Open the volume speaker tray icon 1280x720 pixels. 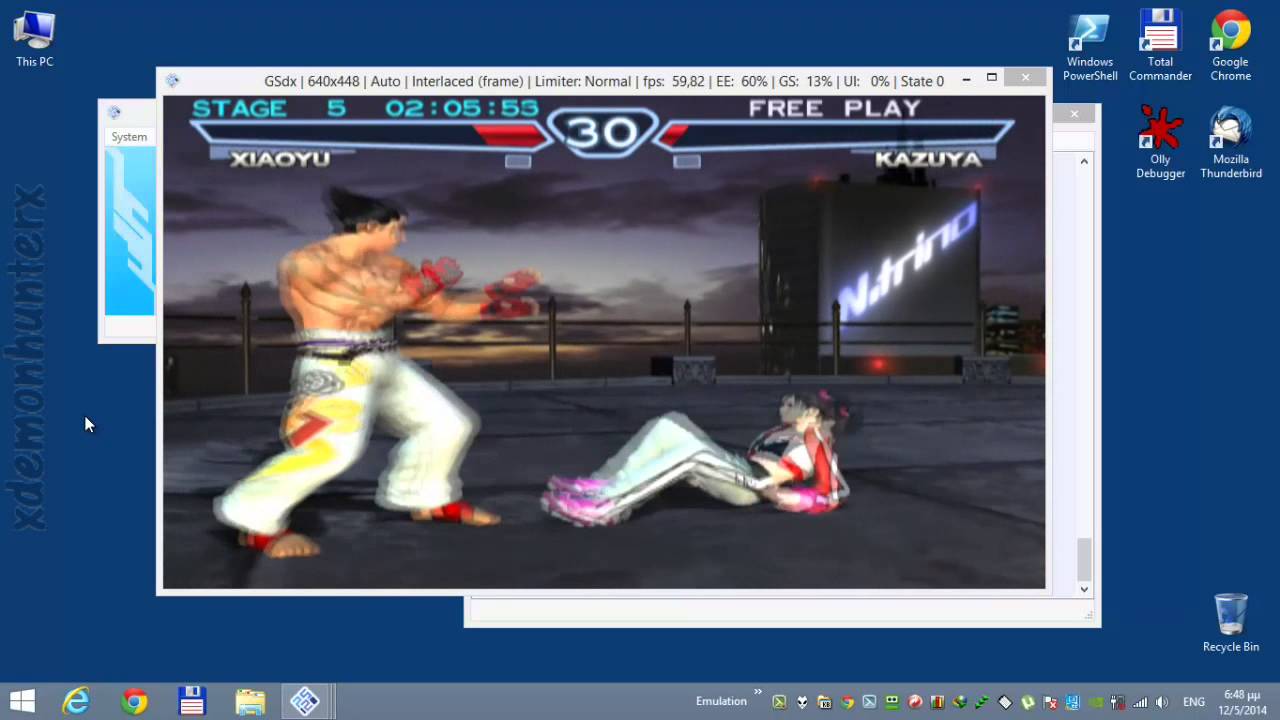(1161, 702)
